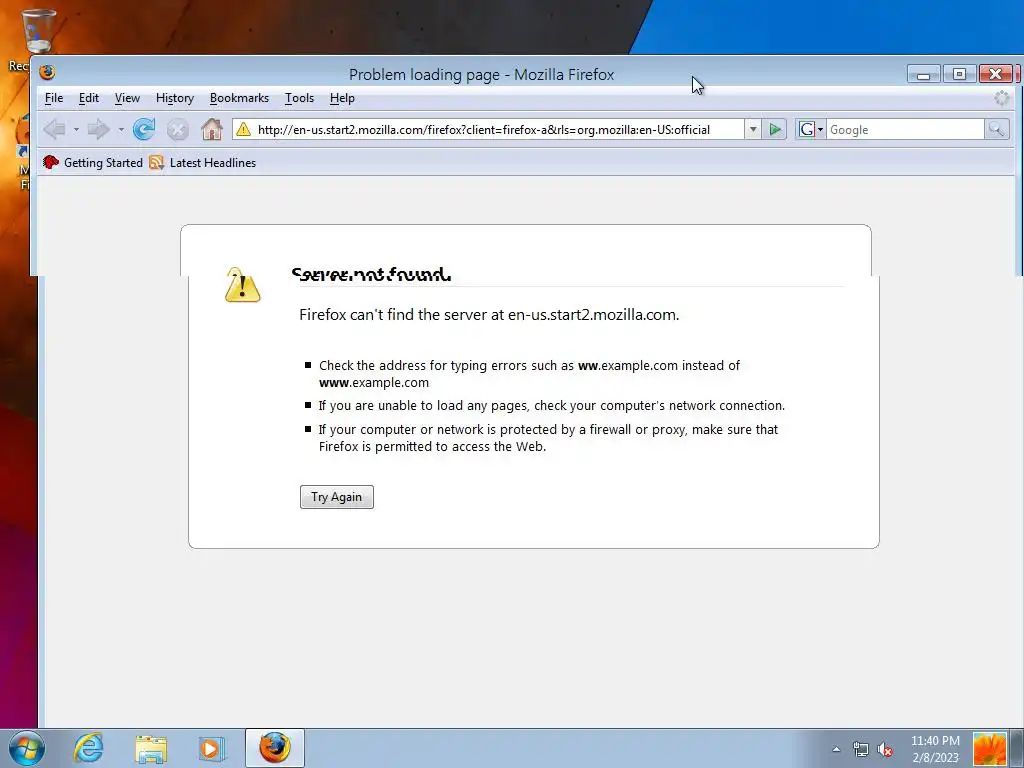The image size is (1024, 768).
Task: Click the warning icon in address bar
Action: 244,129
